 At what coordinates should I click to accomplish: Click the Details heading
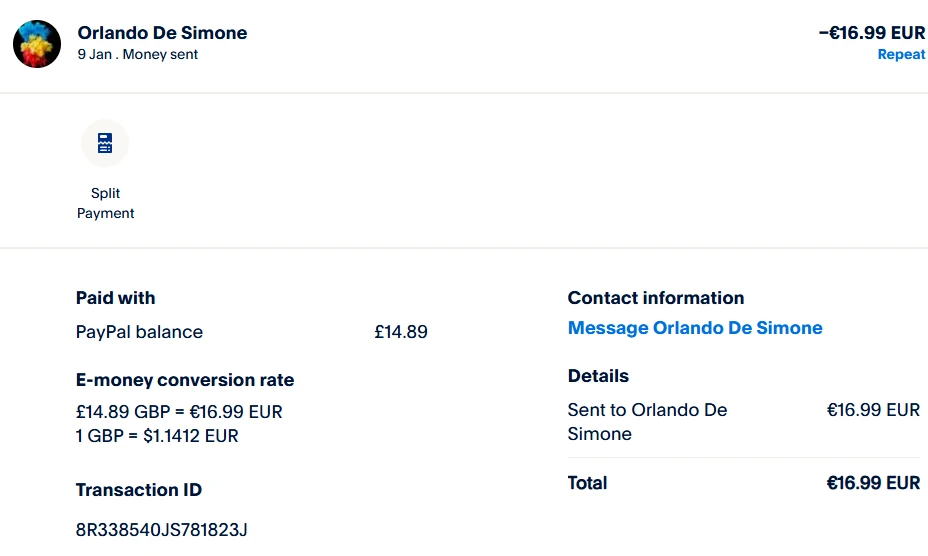(598, 376)
